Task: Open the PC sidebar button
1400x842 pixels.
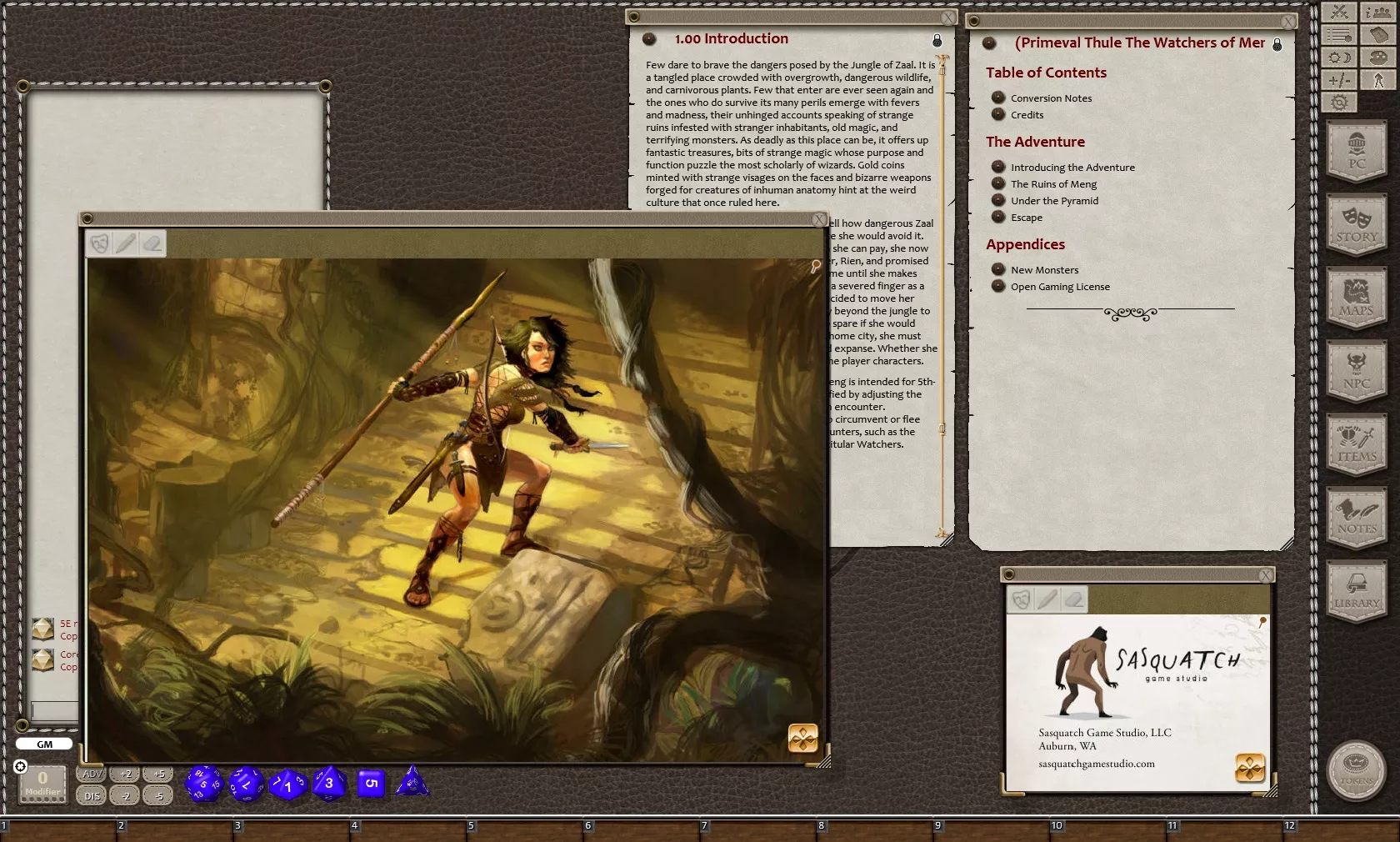Action: coord(1357,151)
